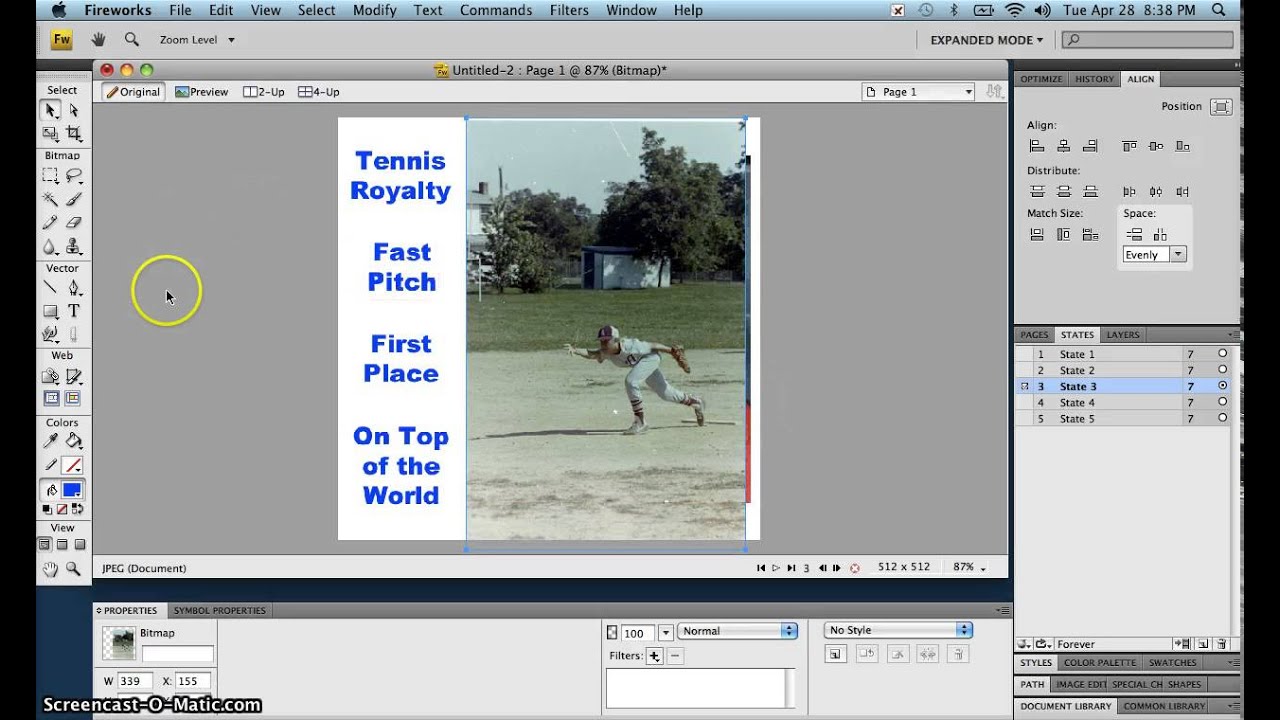The width and height of the screenshot is (1280, 720).
Task: Select the Subselection tool
Action: 74,110
